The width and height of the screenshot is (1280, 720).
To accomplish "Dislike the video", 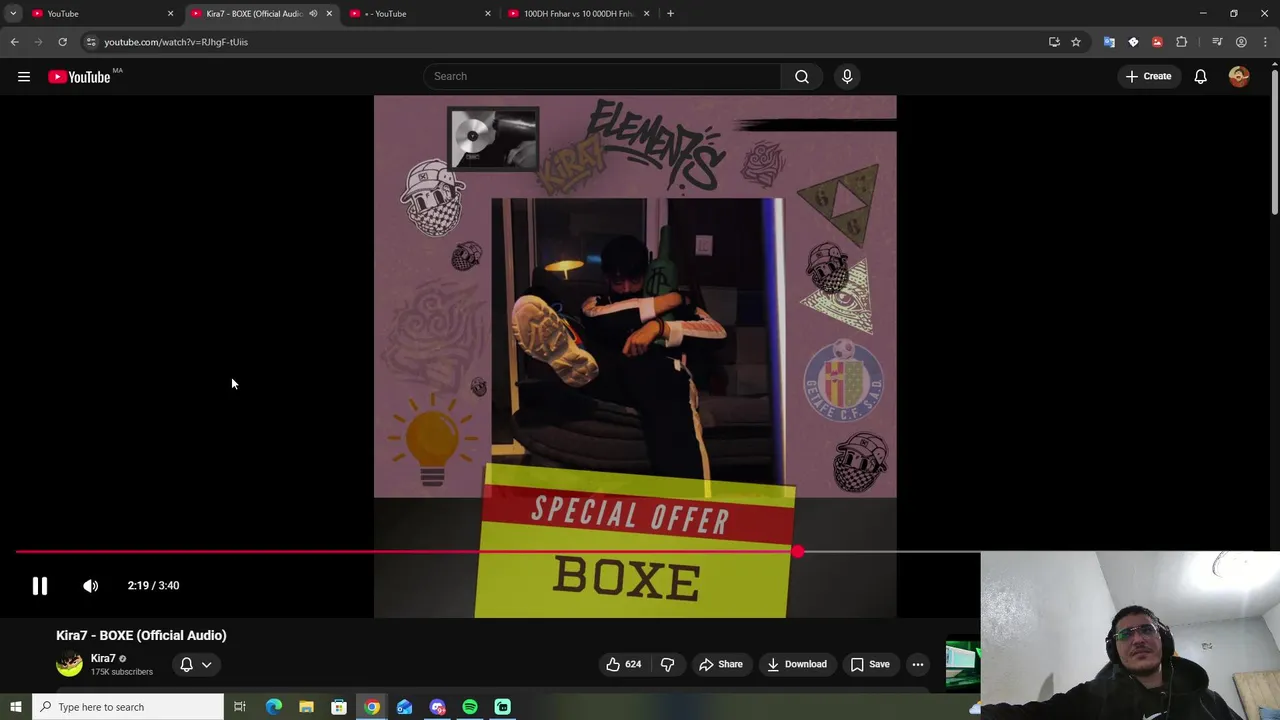I will 667,664.
